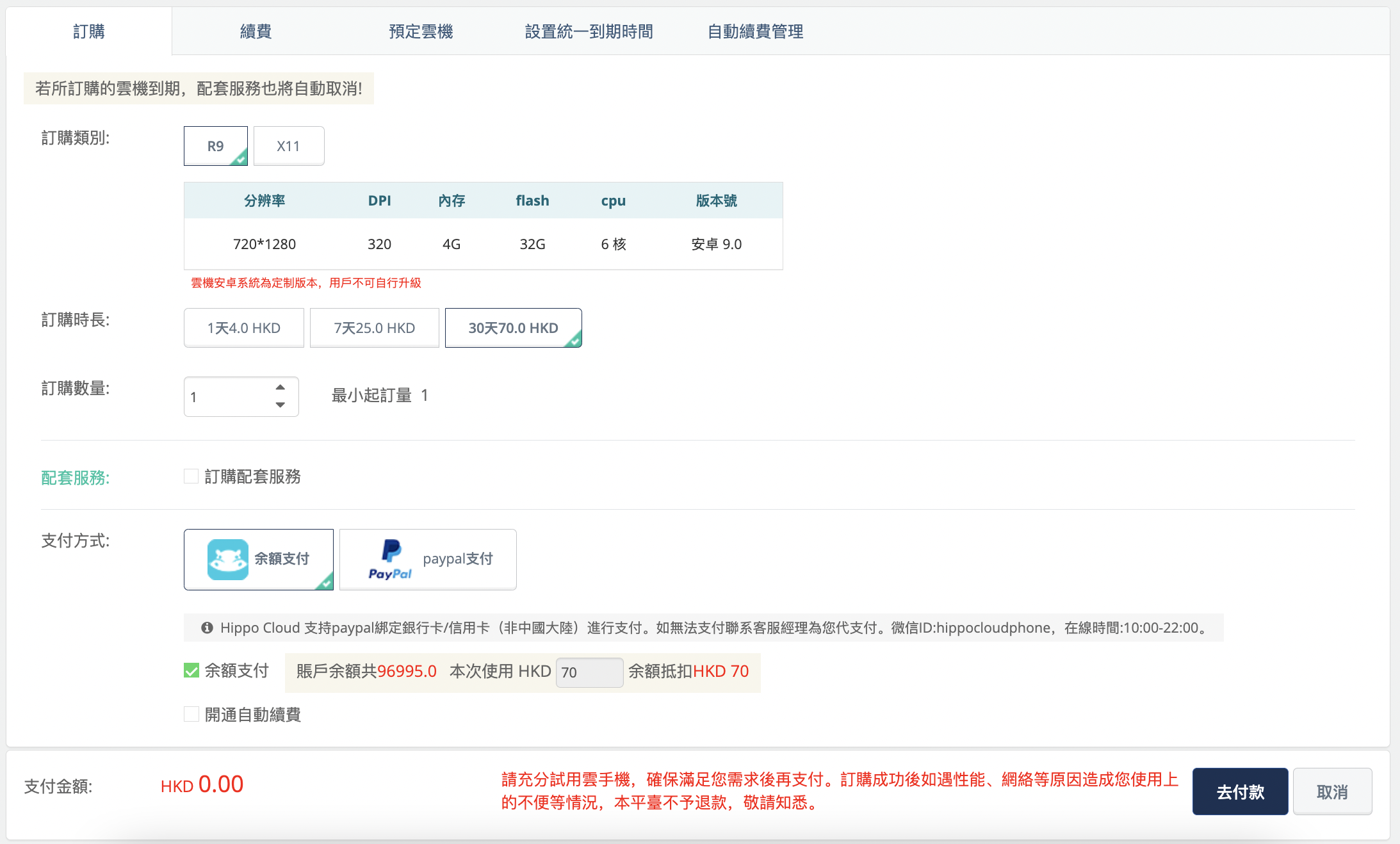Image resolution: width=1400 pixels, height=844 pixels.
Task: Choose the 1天4.0 HKD duration
Action: 243,328
